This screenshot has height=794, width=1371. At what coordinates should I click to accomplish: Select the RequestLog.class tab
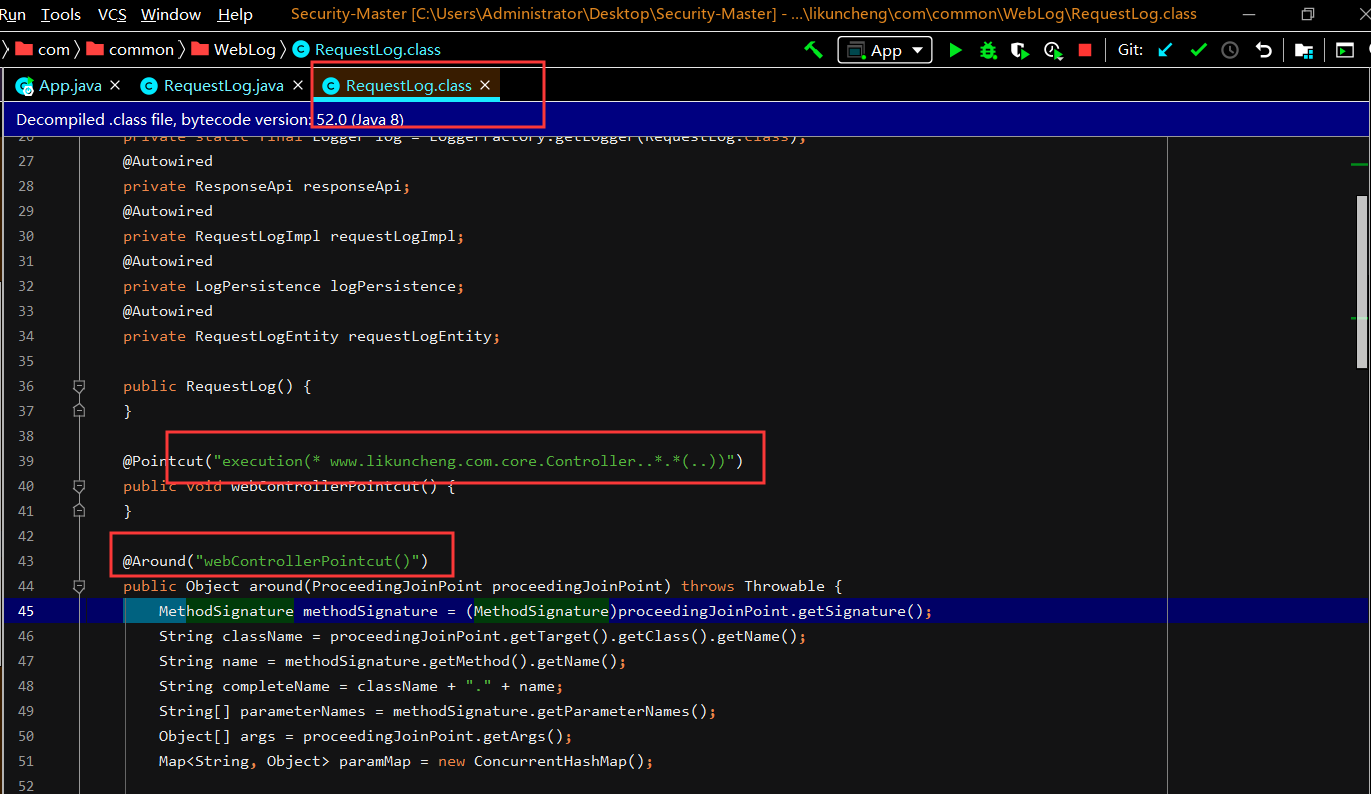tap(408, 86)
